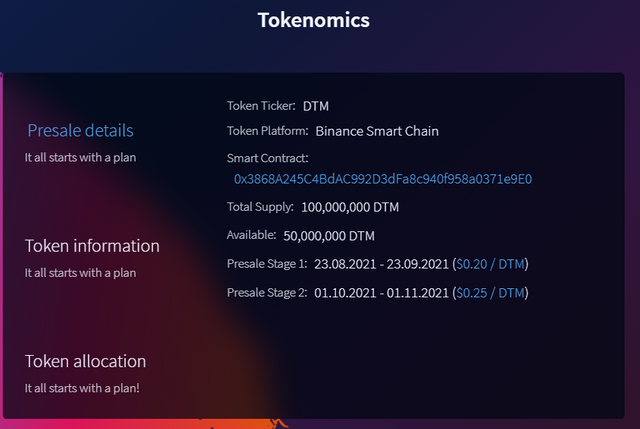The width and height of the screenshot is (640, 429).
Task: Click the 100,000,000 DTM supply value
Action: point(348,207)
